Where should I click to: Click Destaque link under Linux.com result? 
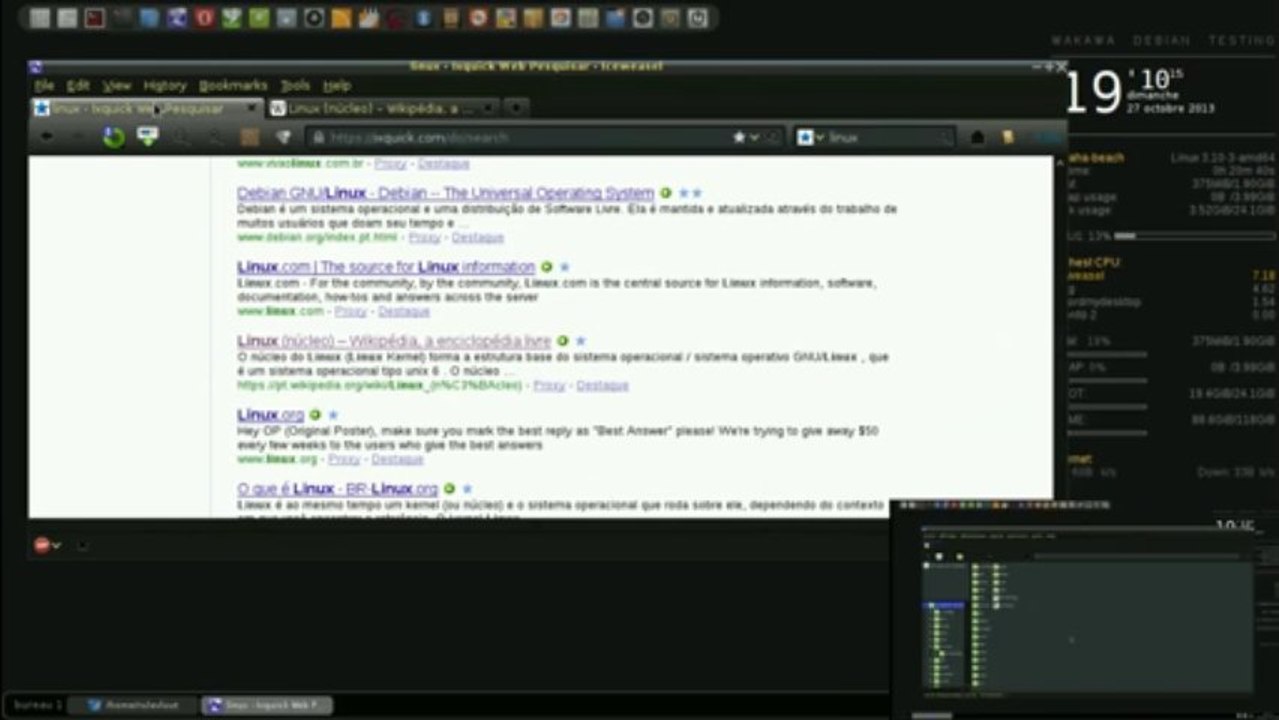(403, 312)
